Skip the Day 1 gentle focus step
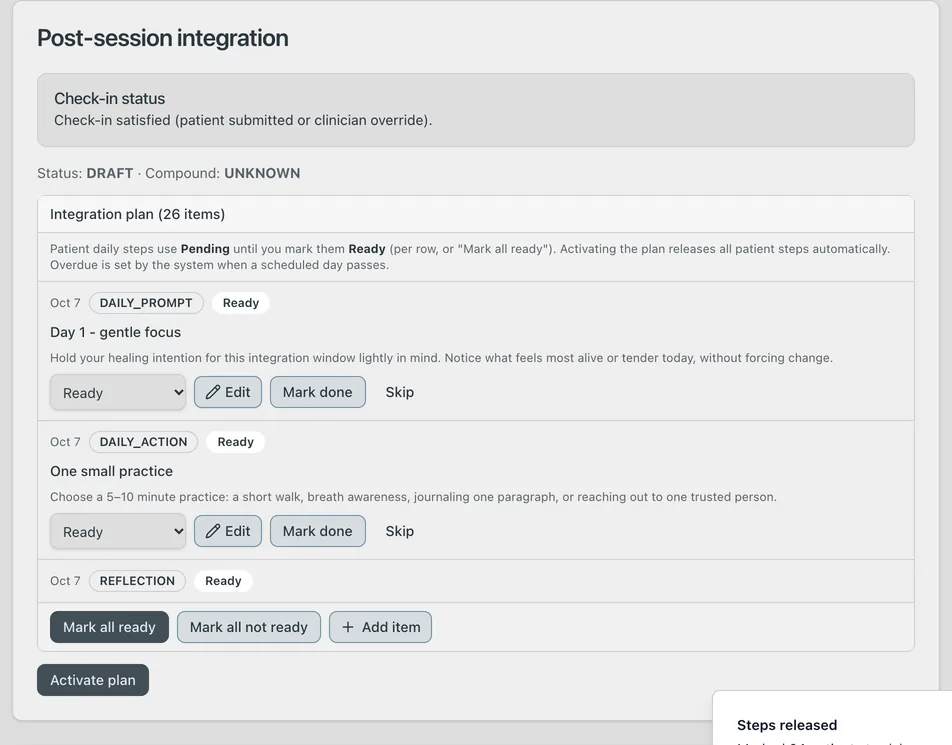This screenshot has height=745, width=952. [400, 392]
